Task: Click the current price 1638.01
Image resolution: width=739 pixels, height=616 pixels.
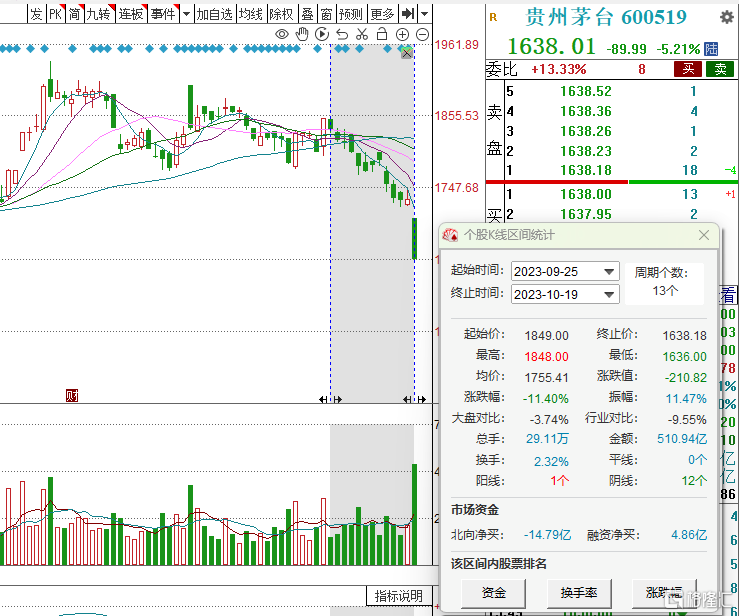Action: pyautogui.click(x=551, y=47)
